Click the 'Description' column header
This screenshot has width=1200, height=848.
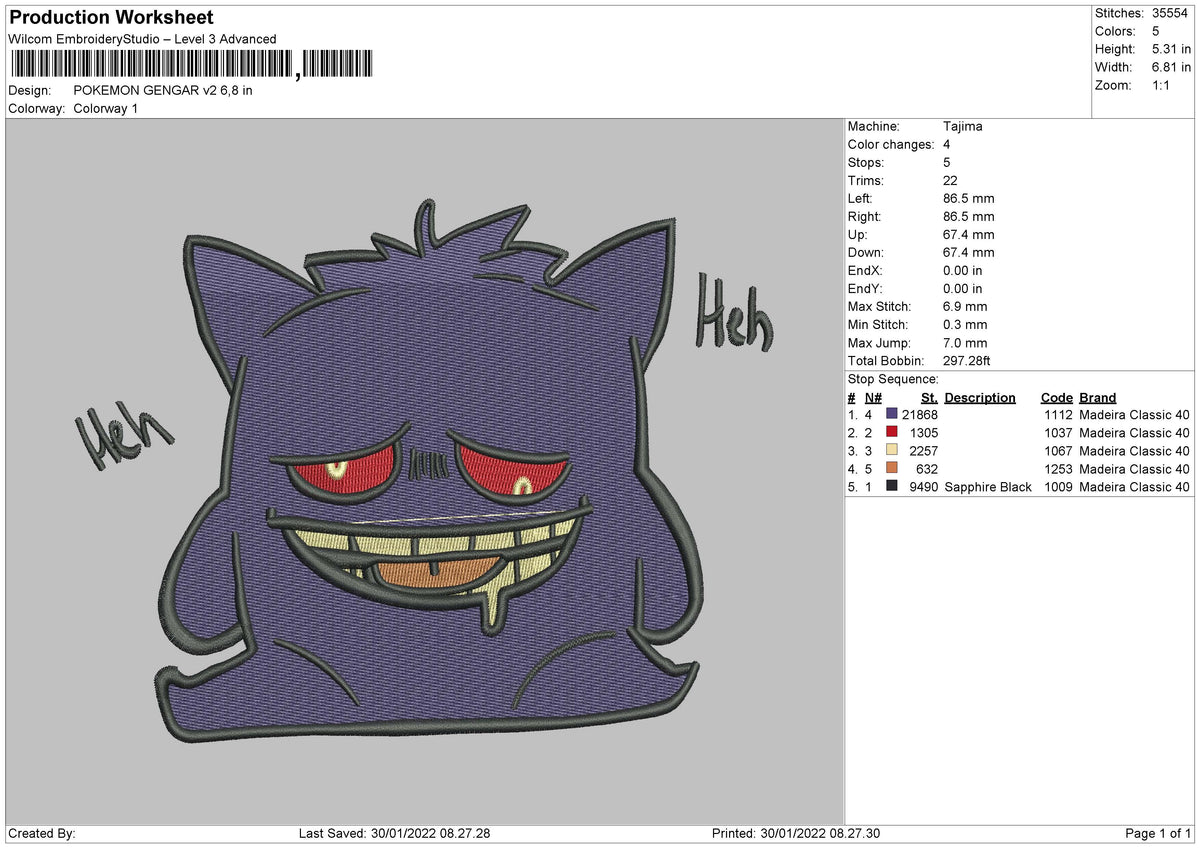click(x=980, y=398)
